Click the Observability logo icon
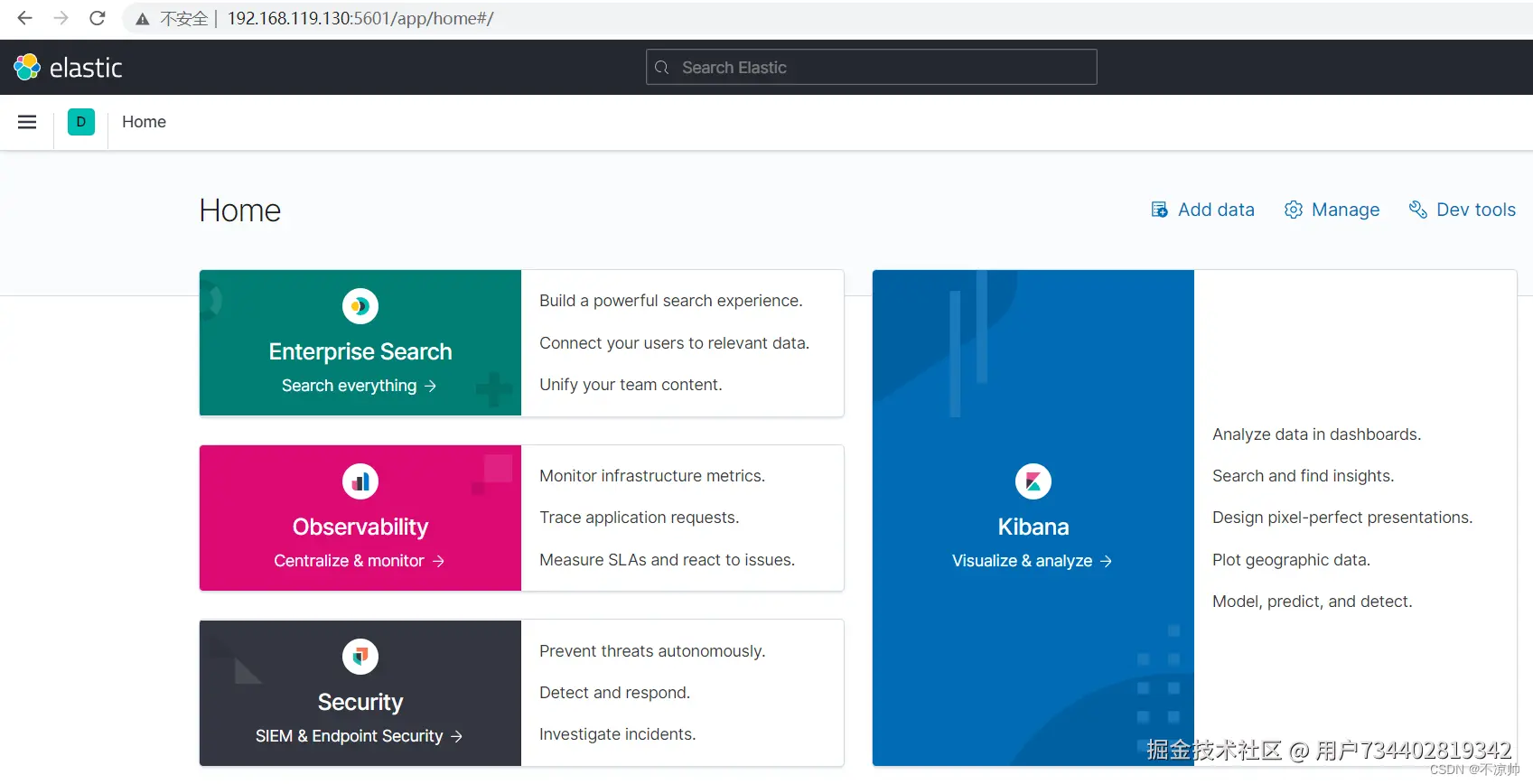 tap(360, 481)
